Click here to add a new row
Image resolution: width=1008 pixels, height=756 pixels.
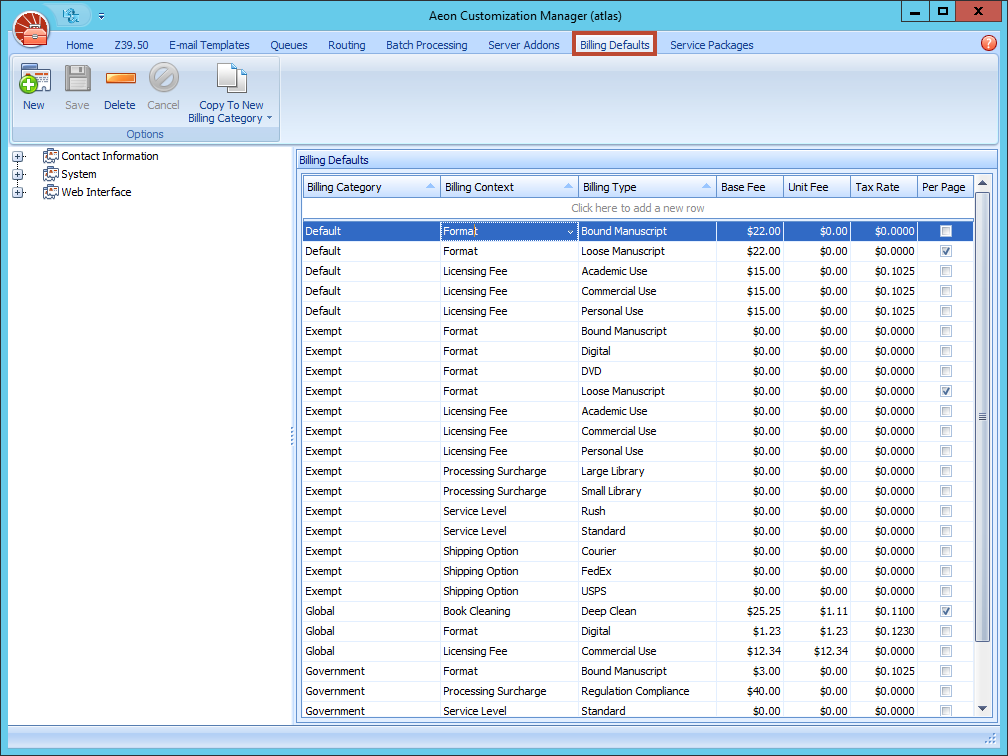tap(637, 207)
